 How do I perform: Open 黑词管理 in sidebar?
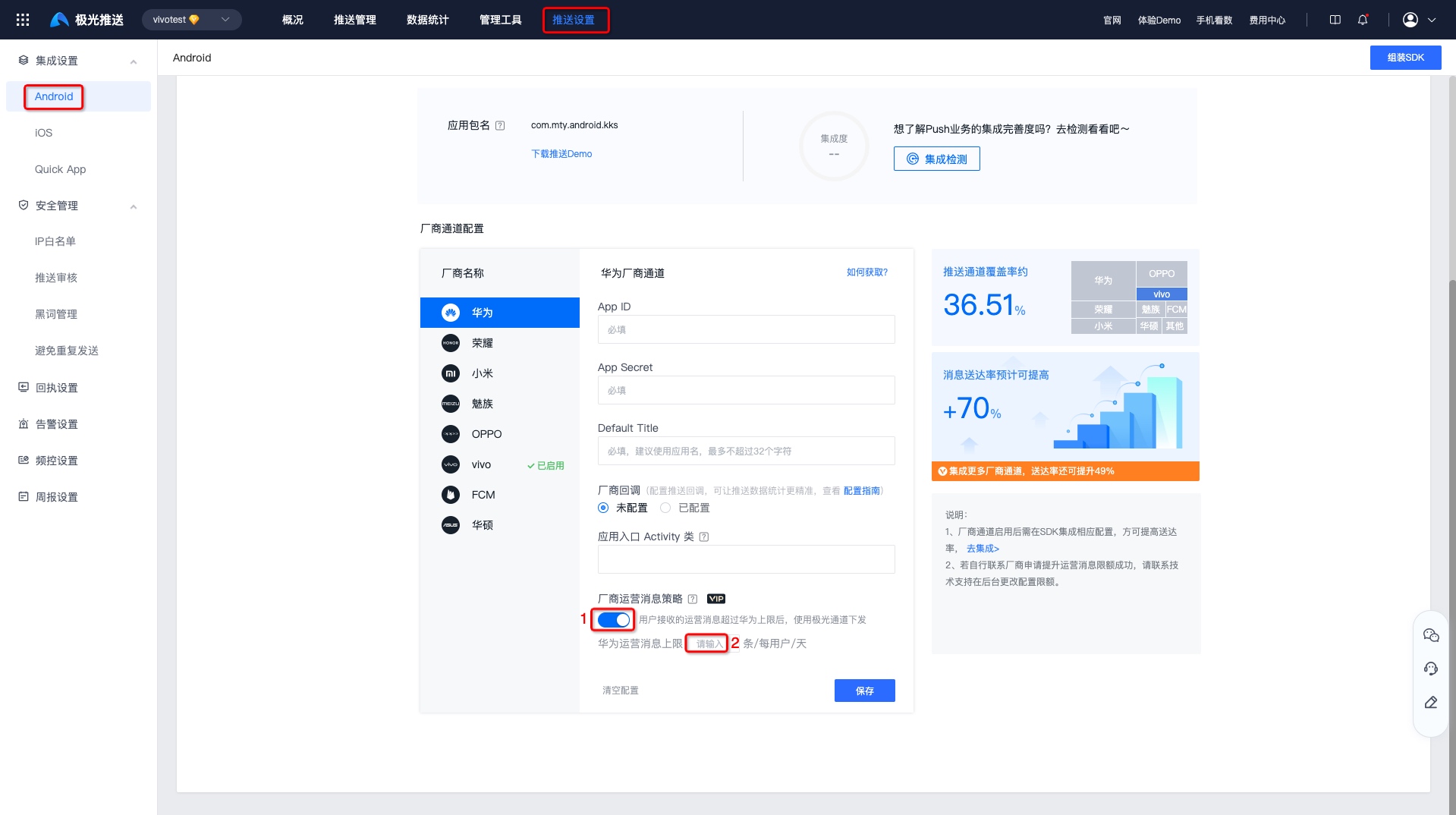click(56, 314)
